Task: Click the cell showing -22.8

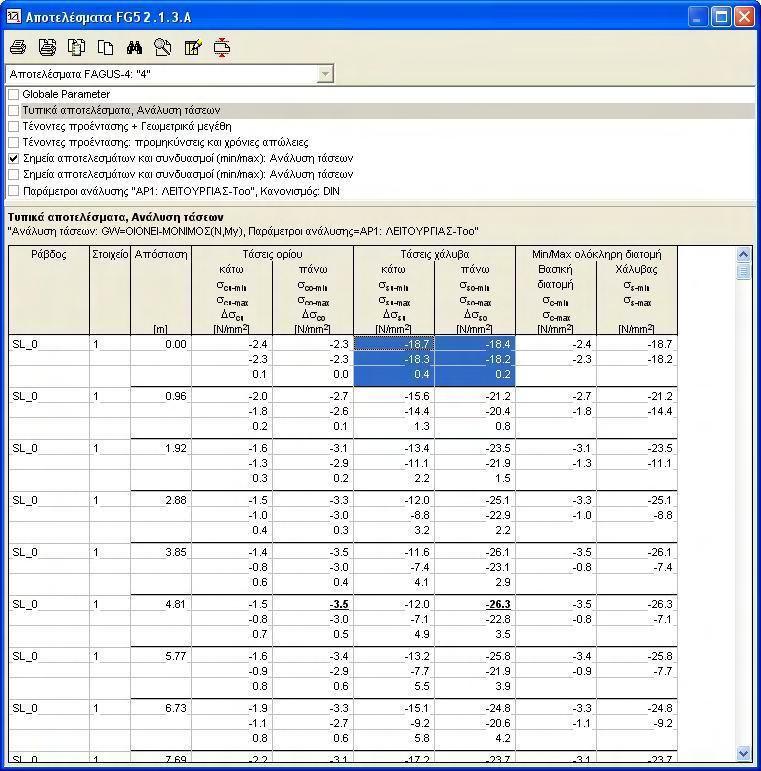Action: pyautogui.click(x=475, y=619)
